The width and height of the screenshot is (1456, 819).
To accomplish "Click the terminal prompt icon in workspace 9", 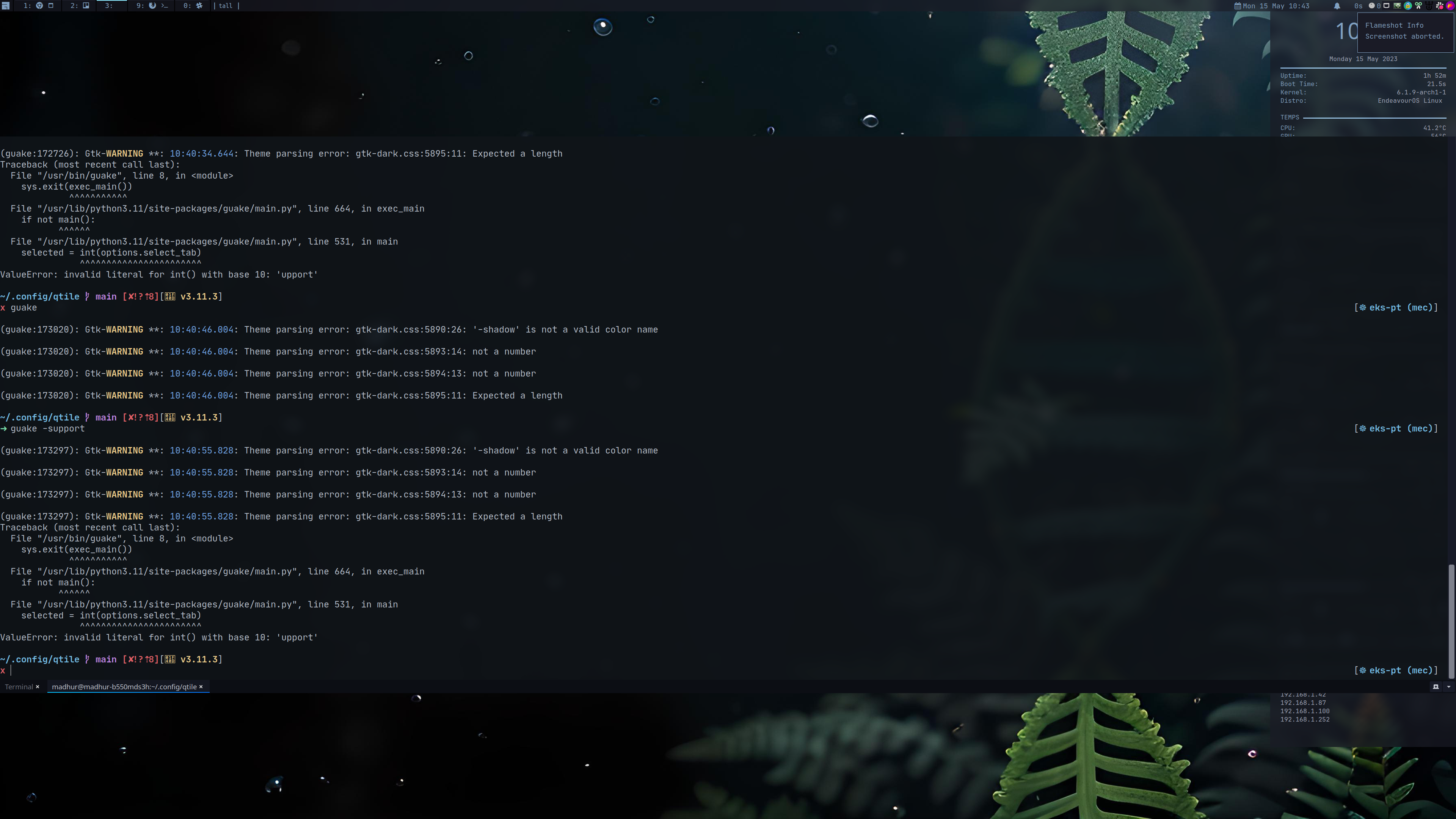I will pyautogui.click(x=165, y=6).
